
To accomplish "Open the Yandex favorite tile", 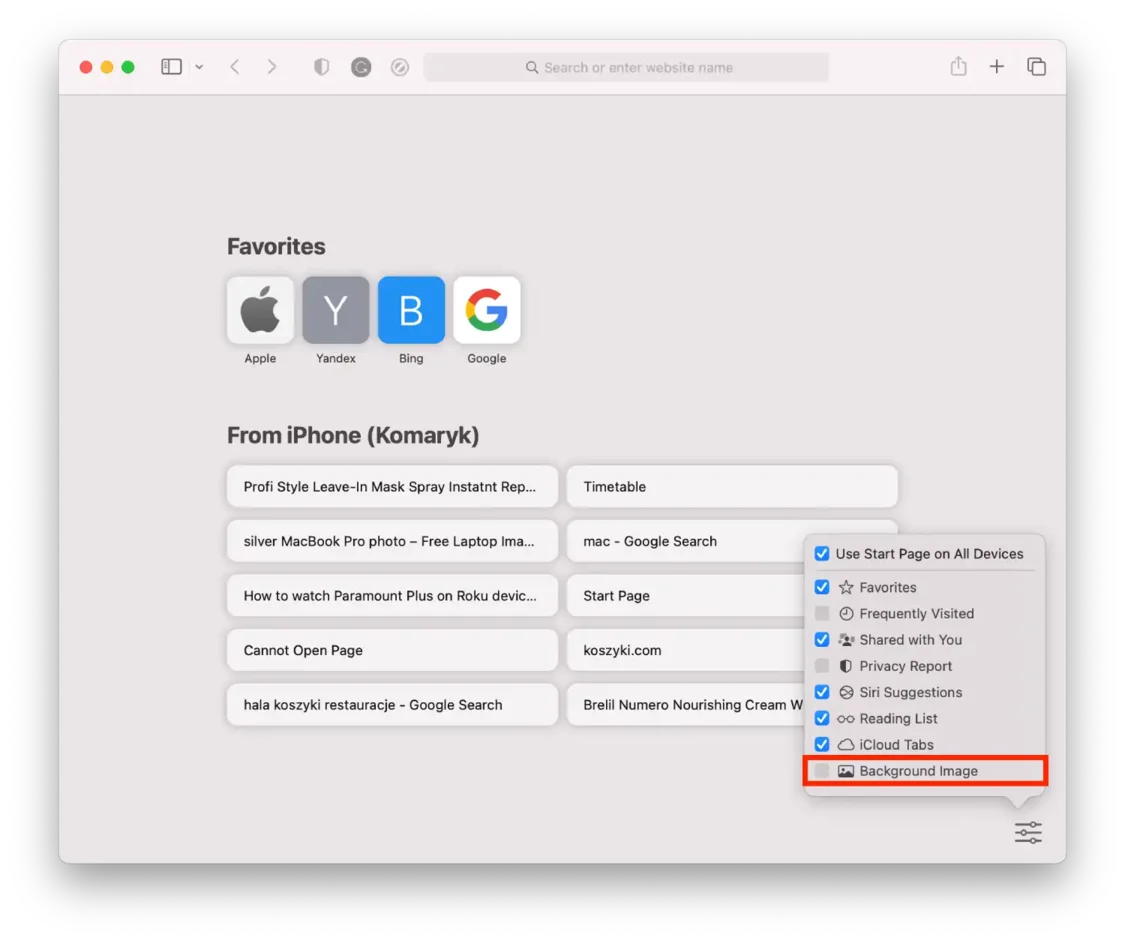I will click(336, 311).
